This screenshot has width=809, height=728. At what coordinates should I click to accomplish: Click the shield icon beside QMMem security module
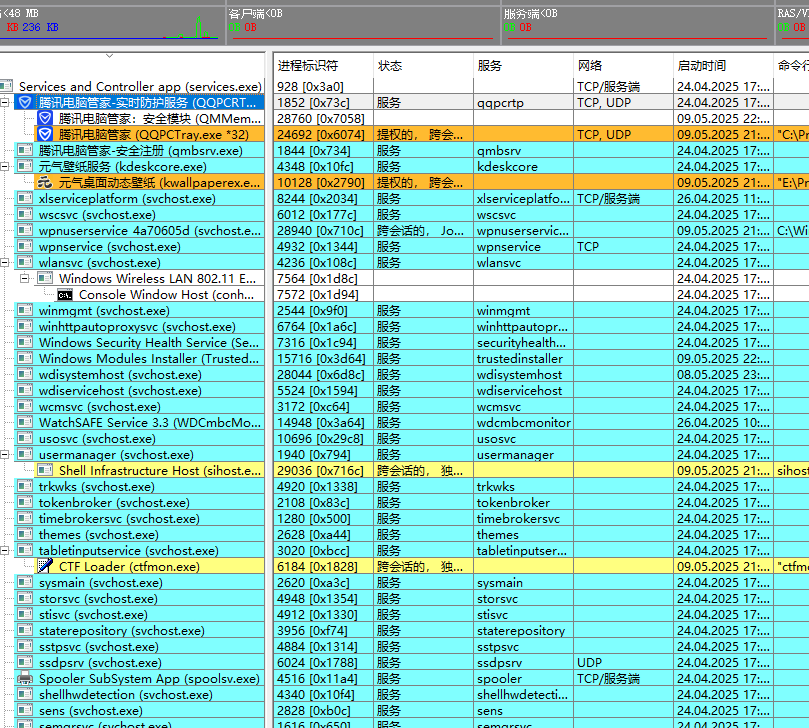coord(45,119)
